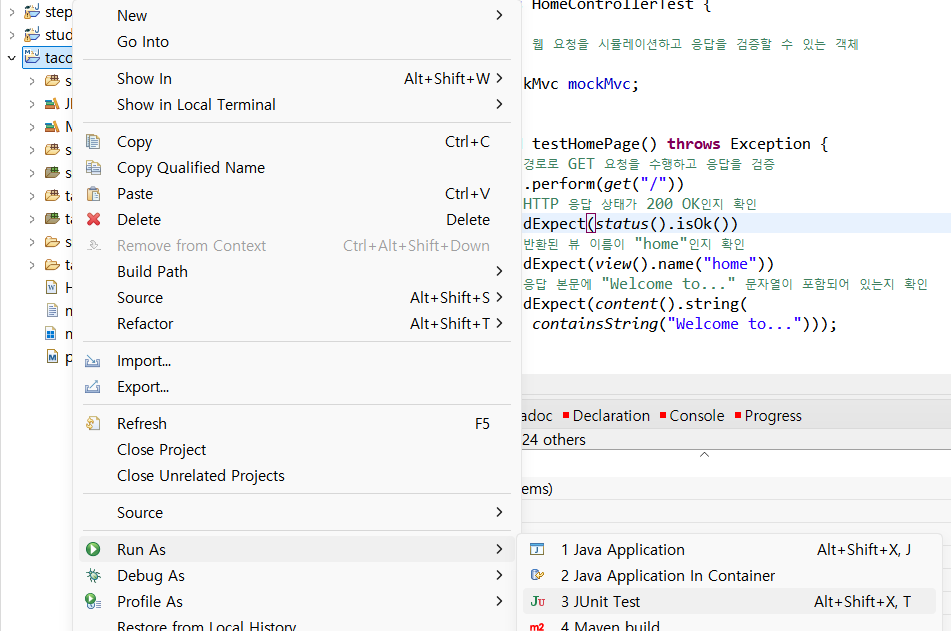This screenshot has width=951, height=631.
Task: Click the Refresh icon
Action: (93, 423)
